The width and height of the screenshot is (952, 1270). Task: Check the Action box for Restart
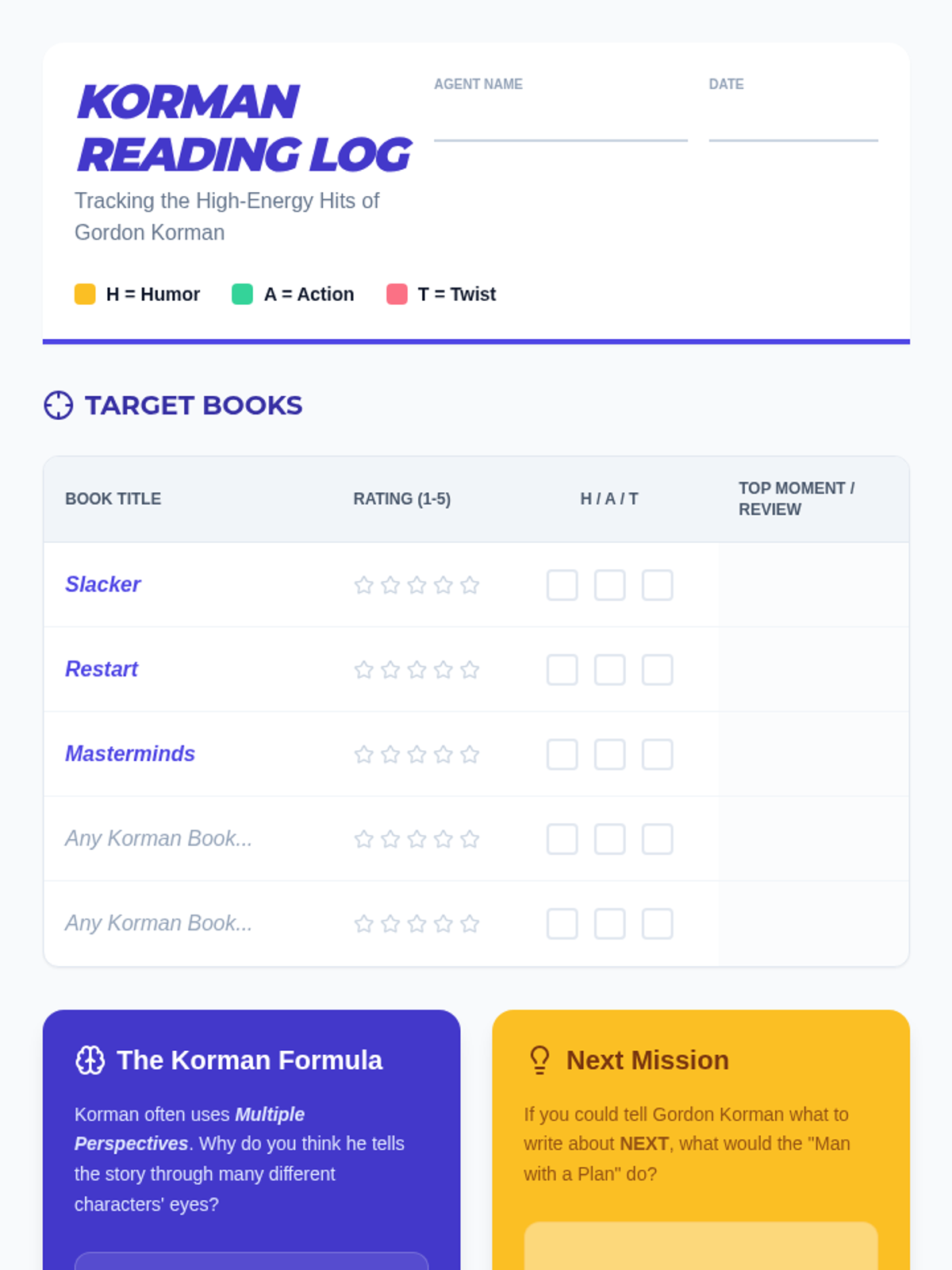tap(610, 670)
